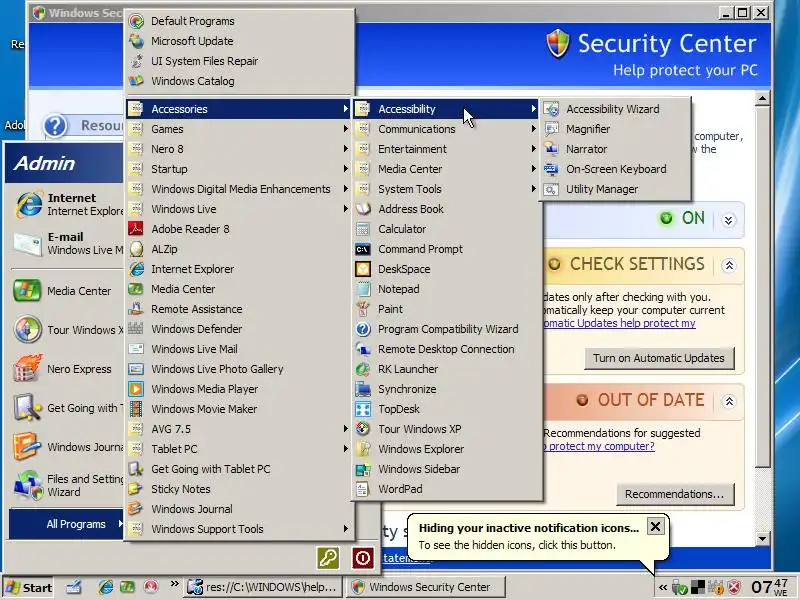Click the green Log Off key icon

point(328,558)
